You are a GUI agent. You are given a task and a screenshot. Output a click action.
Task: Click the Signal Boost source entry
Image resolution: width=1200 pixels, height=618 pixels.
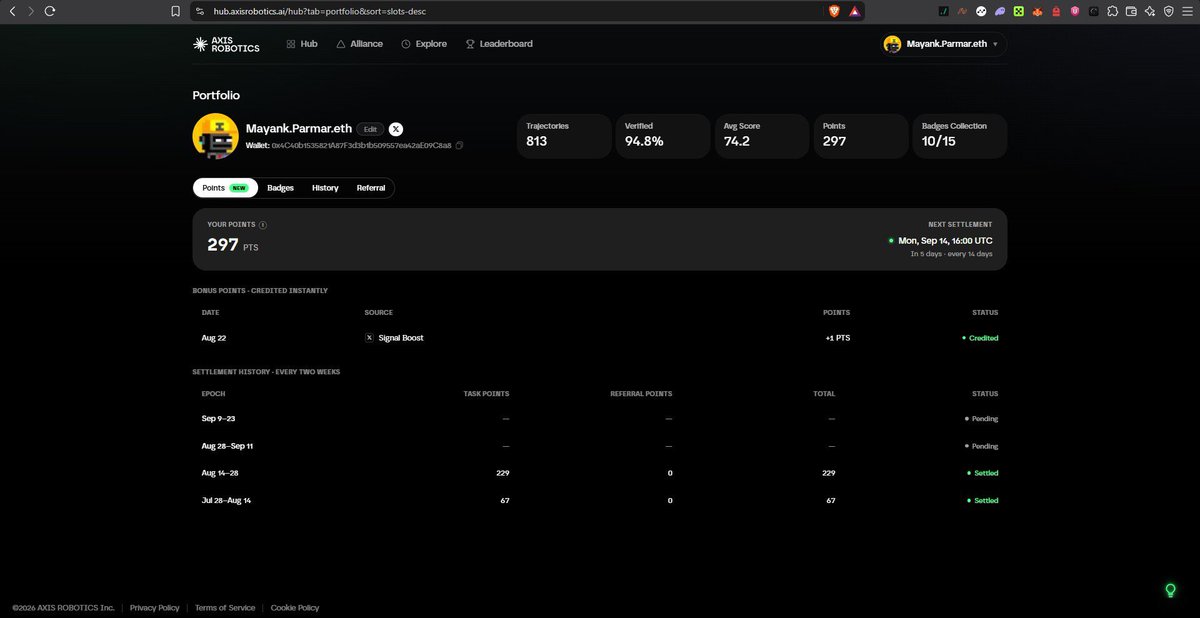pyautogui.click(x=394, y=338)
